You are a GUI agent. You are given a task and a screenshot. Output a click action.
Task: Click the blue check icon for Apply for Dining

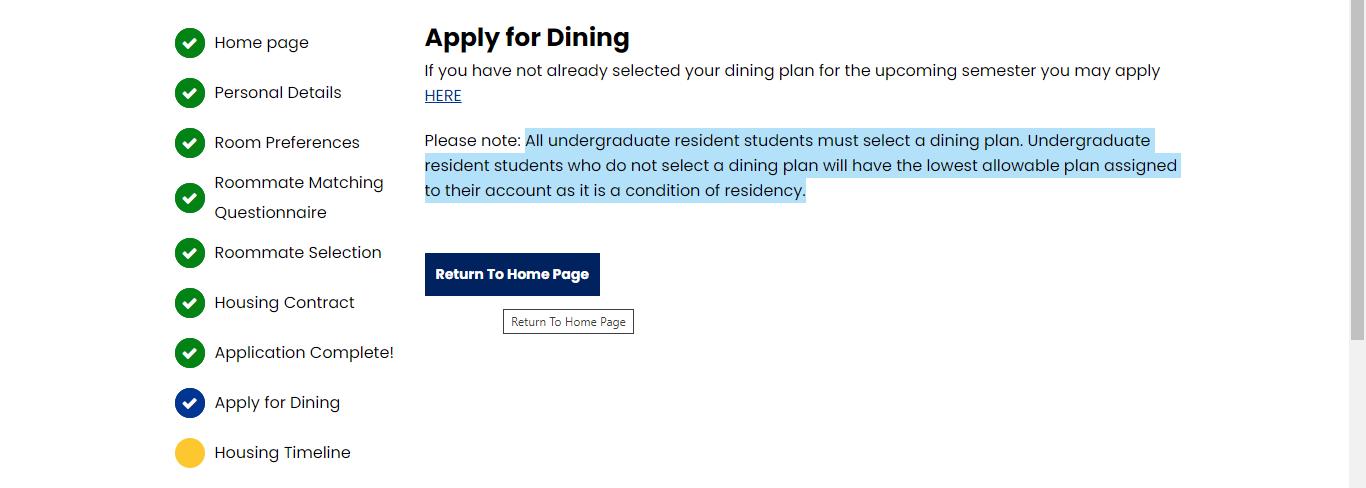(190, 403)
